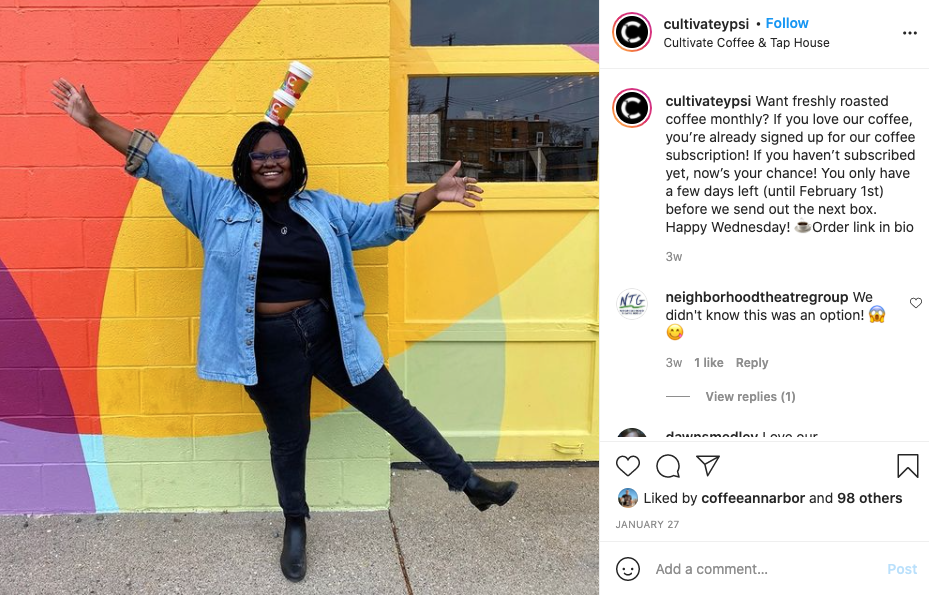929x595 pixels.
Task: Open three-dot more options menu
Action: coord(910,33)
